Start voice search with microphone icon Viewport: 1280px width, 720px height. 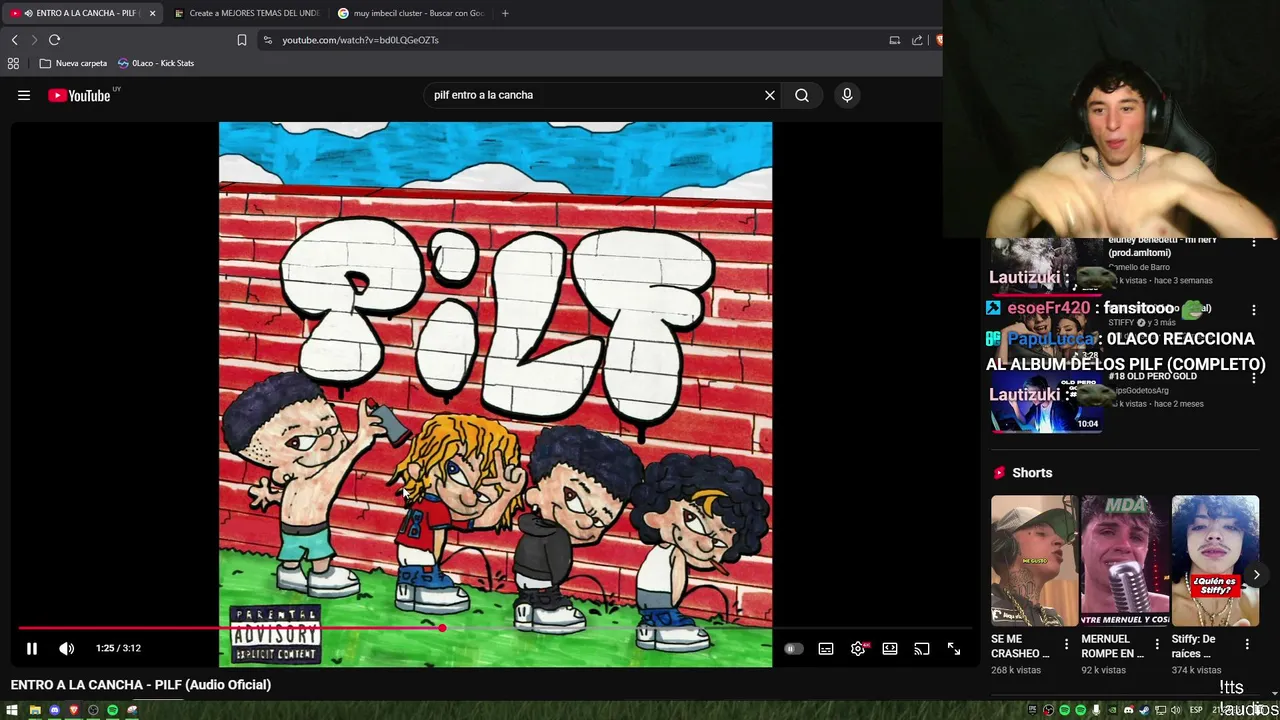point(847,95)
